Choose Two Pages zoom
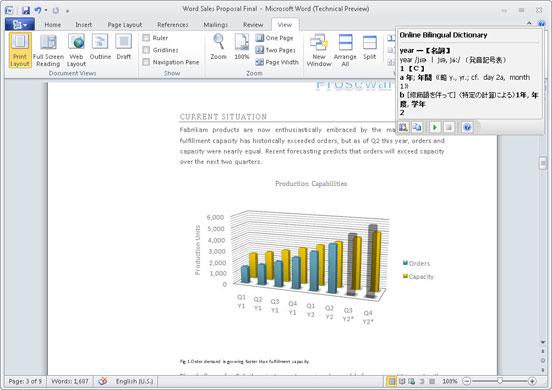Image resolution: width=552 pixels, height=390 pixels. coord(276,50)
